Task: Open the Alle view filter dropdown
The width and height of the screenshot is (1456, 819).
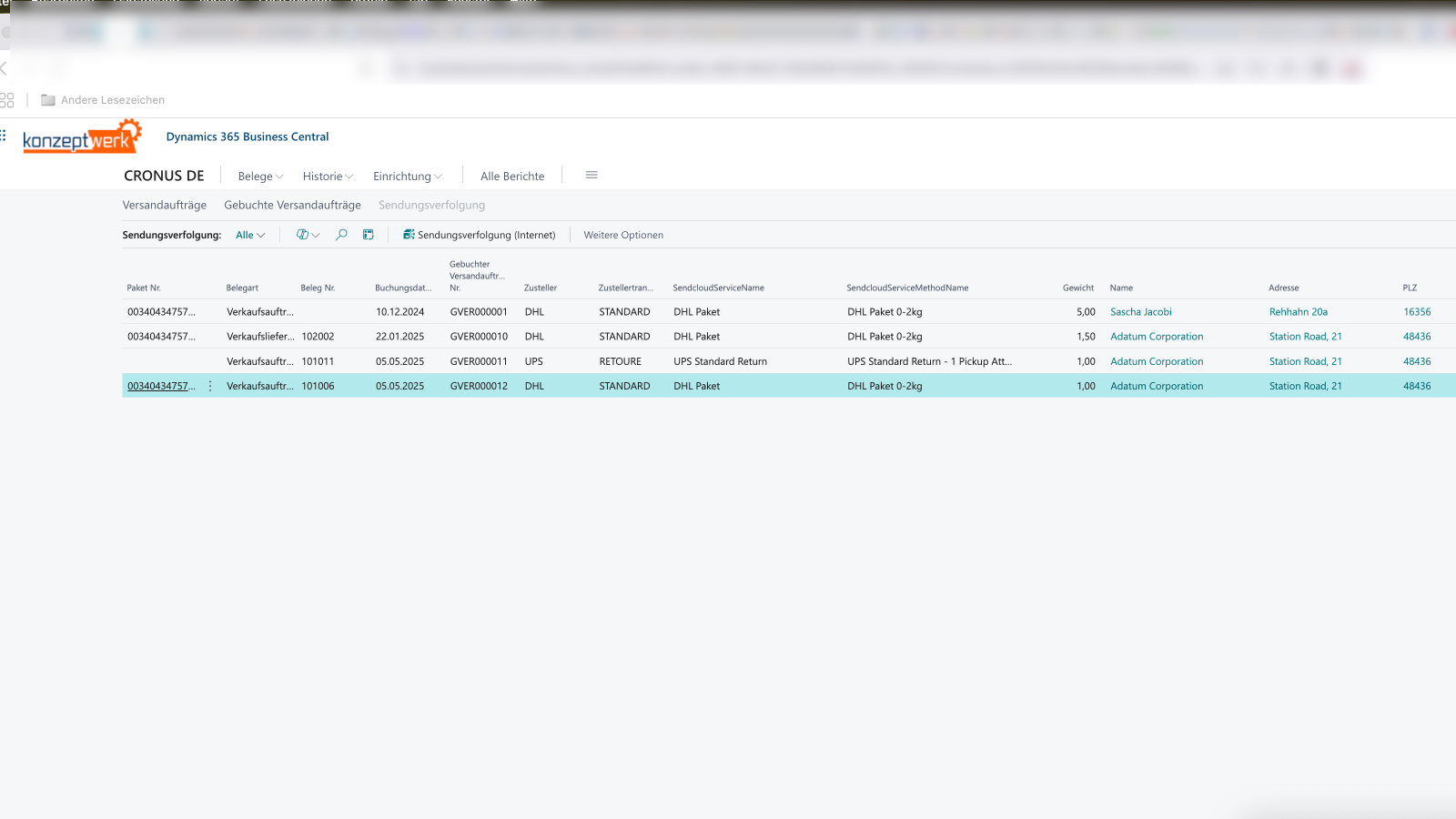Action: (x=250, y=235)
